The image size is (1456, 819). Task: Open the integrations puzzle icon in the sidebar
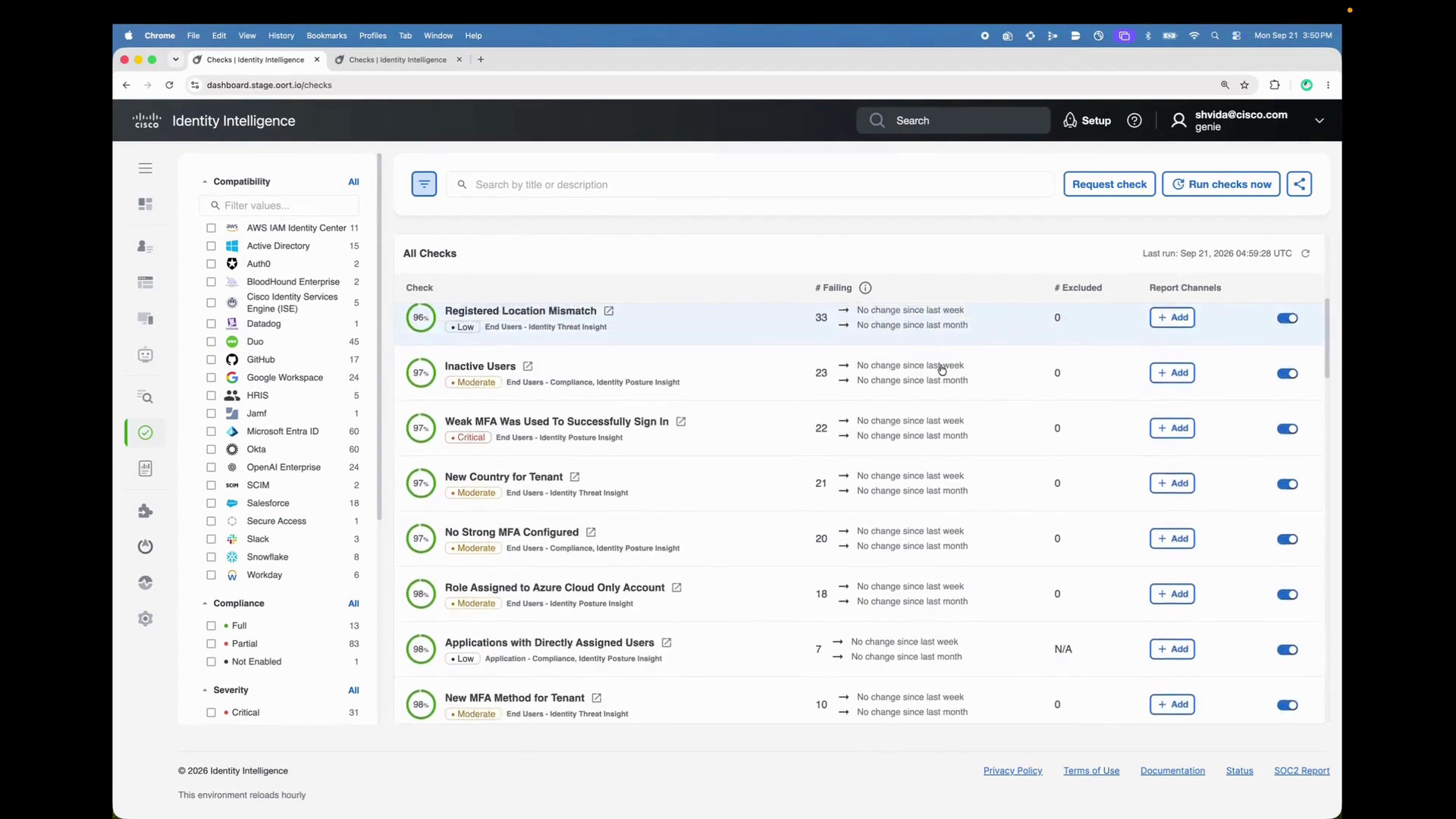(x=146, y=511)
